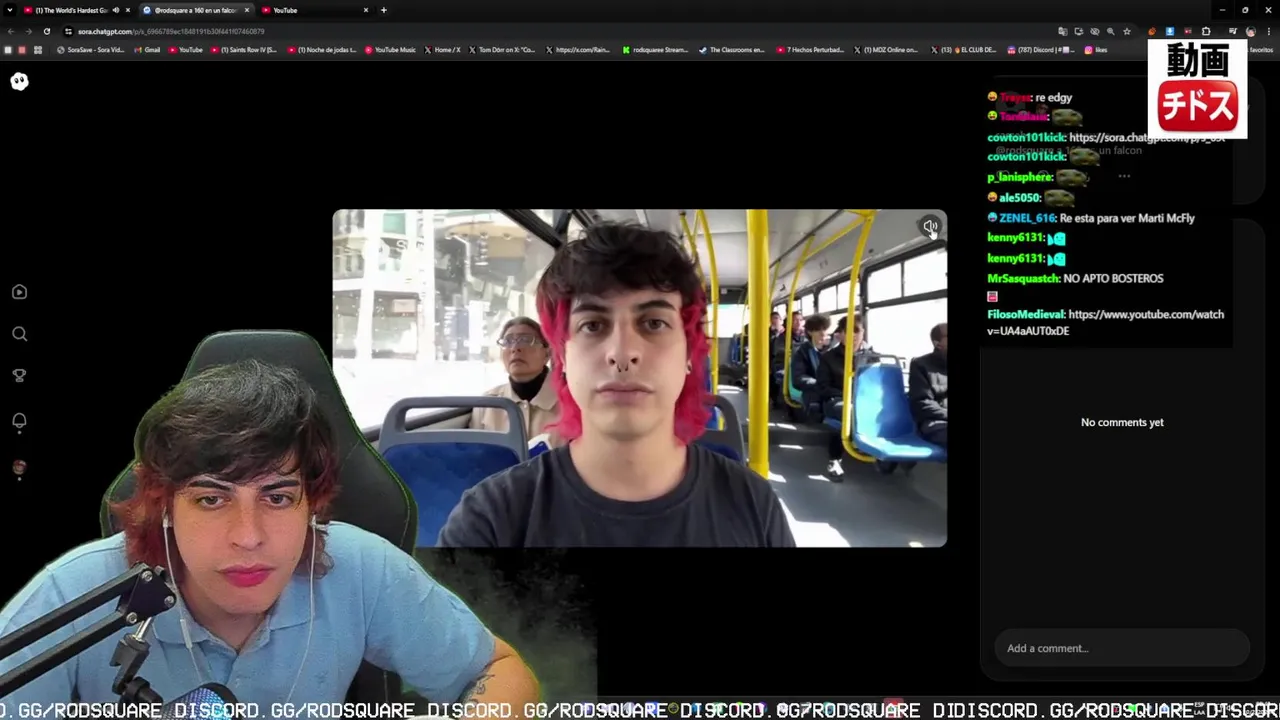This screenshot has height=720, width=1280.
Task: Open the Instagram likes bookmark
Action: (1094, 50)
